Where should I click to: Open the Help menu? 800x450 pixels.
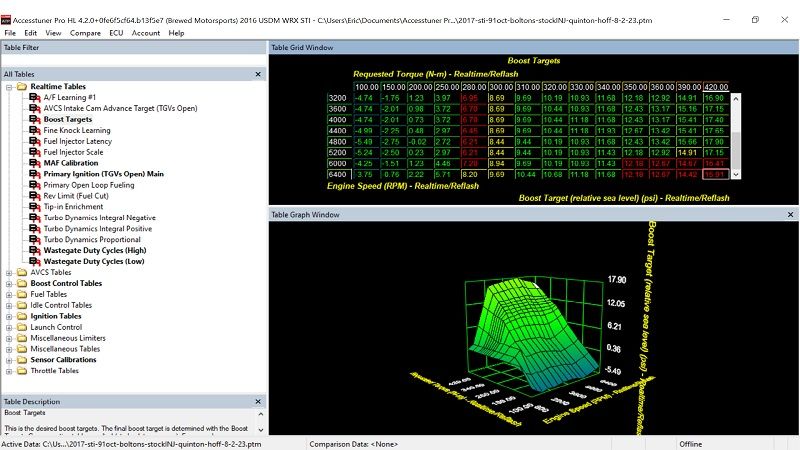pyautogui.click(x=176, y=33)
